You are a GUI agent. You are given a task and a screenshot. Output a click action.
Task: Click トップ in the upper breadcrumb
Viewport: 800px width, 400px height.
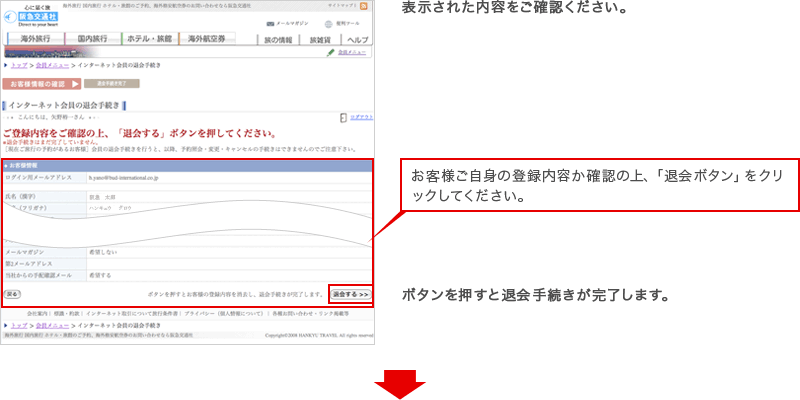pos(19,65)
